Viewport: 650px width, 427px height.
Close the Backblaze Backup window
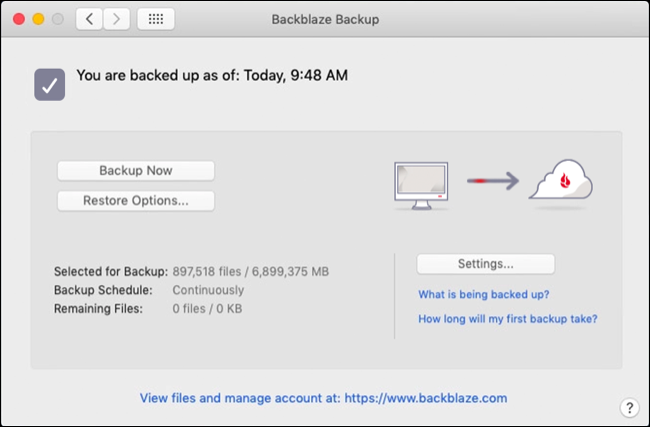click(x=19, y=19)
